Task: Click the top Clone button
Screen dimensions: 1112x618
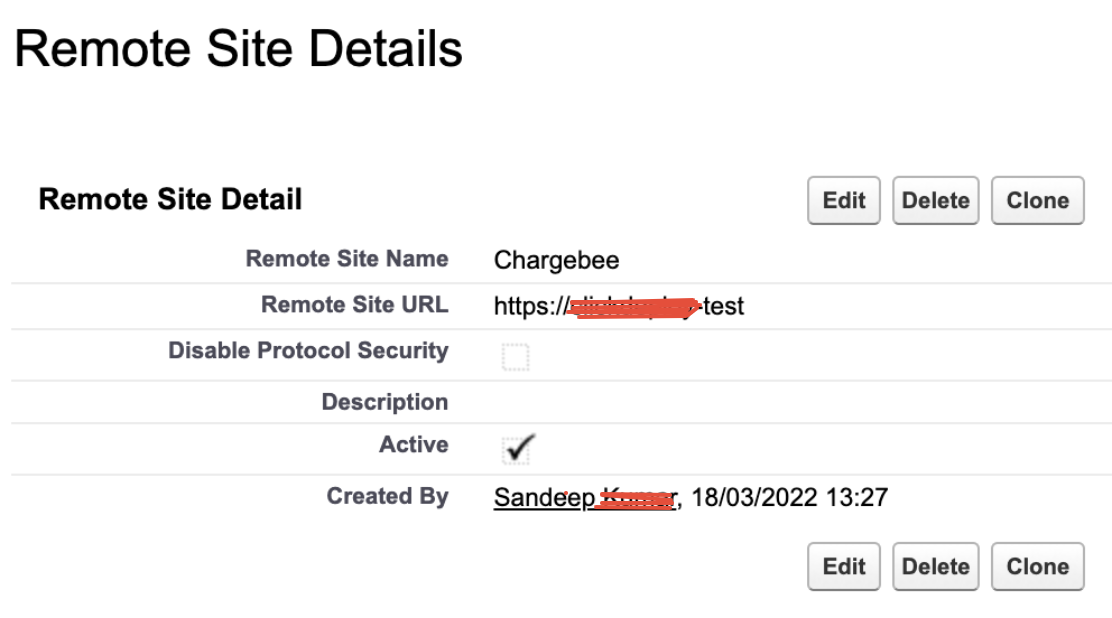Action: point(1038,201)
